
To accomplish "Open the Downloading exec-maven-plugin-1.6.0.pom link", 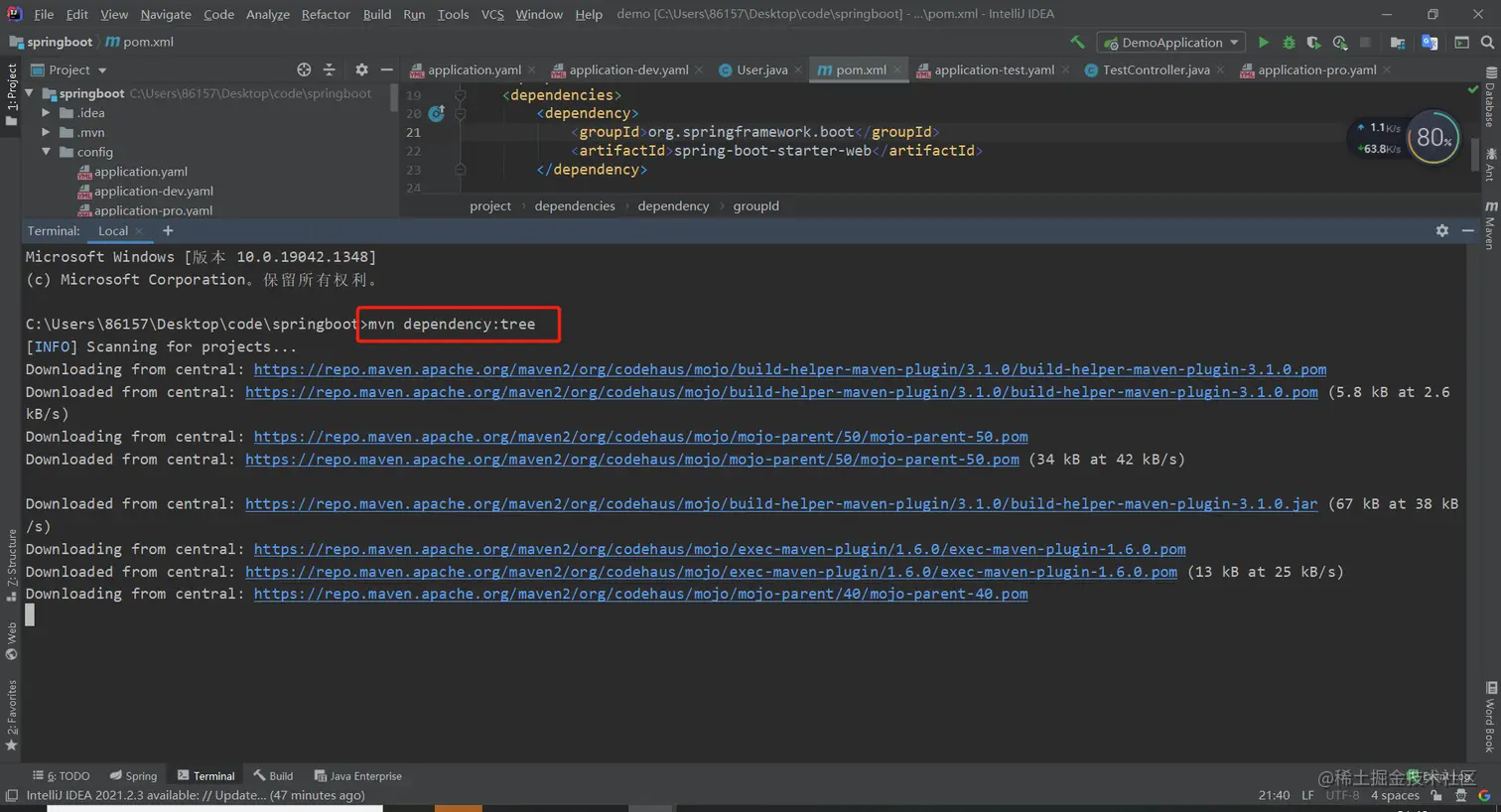I will pos(720,549).
